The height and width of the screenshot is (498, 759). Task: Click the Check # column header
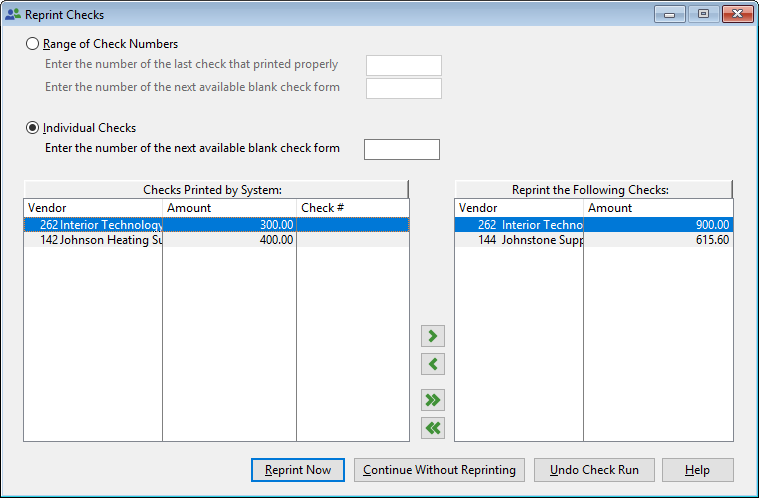352,208
